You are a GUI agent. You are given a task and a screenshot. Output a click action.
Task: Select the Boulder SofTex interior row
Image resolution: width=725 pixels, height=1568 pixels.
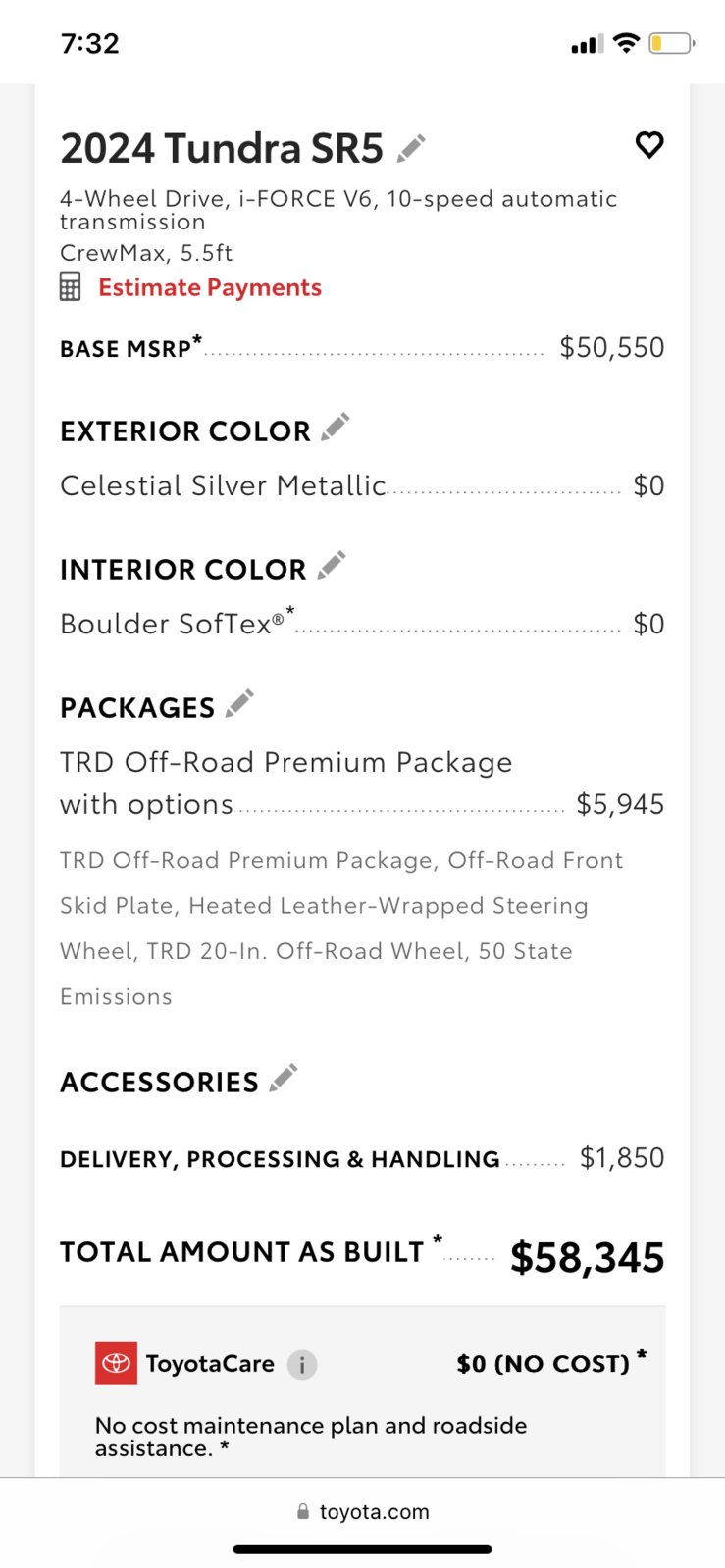pos(362,623)
